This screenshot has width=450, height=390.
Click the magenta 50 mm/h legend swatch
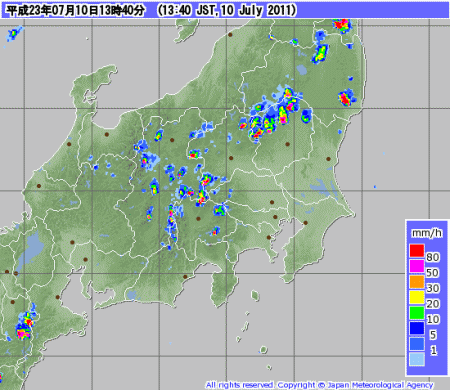[417, 266]
